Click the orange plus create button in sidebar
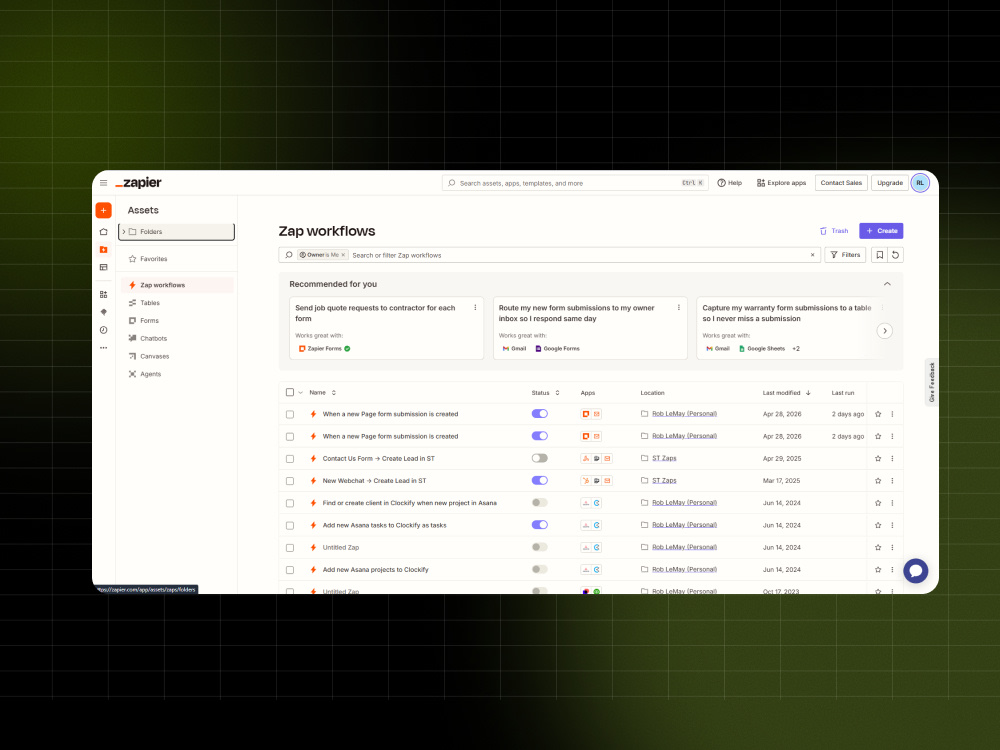The image size is (1000, 750). click(103, 210)
